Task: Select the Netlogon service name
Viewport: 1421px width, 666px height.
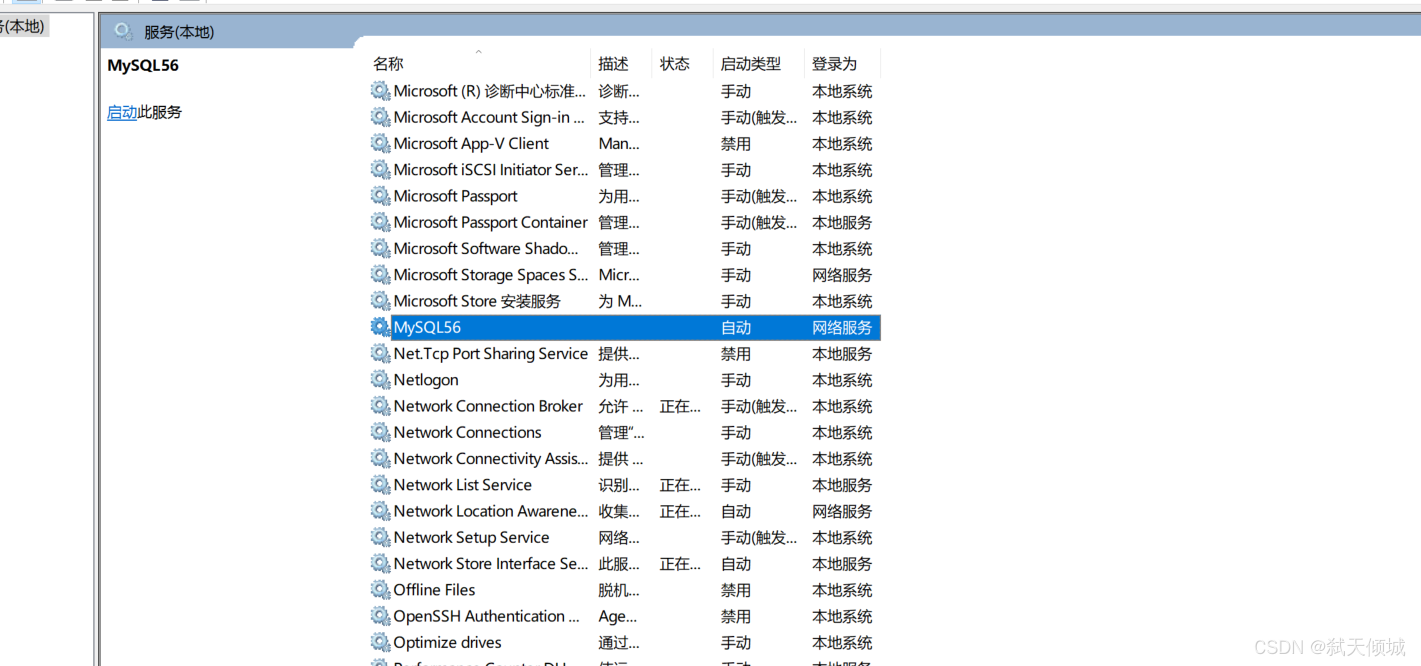Action: pos(426,380)
